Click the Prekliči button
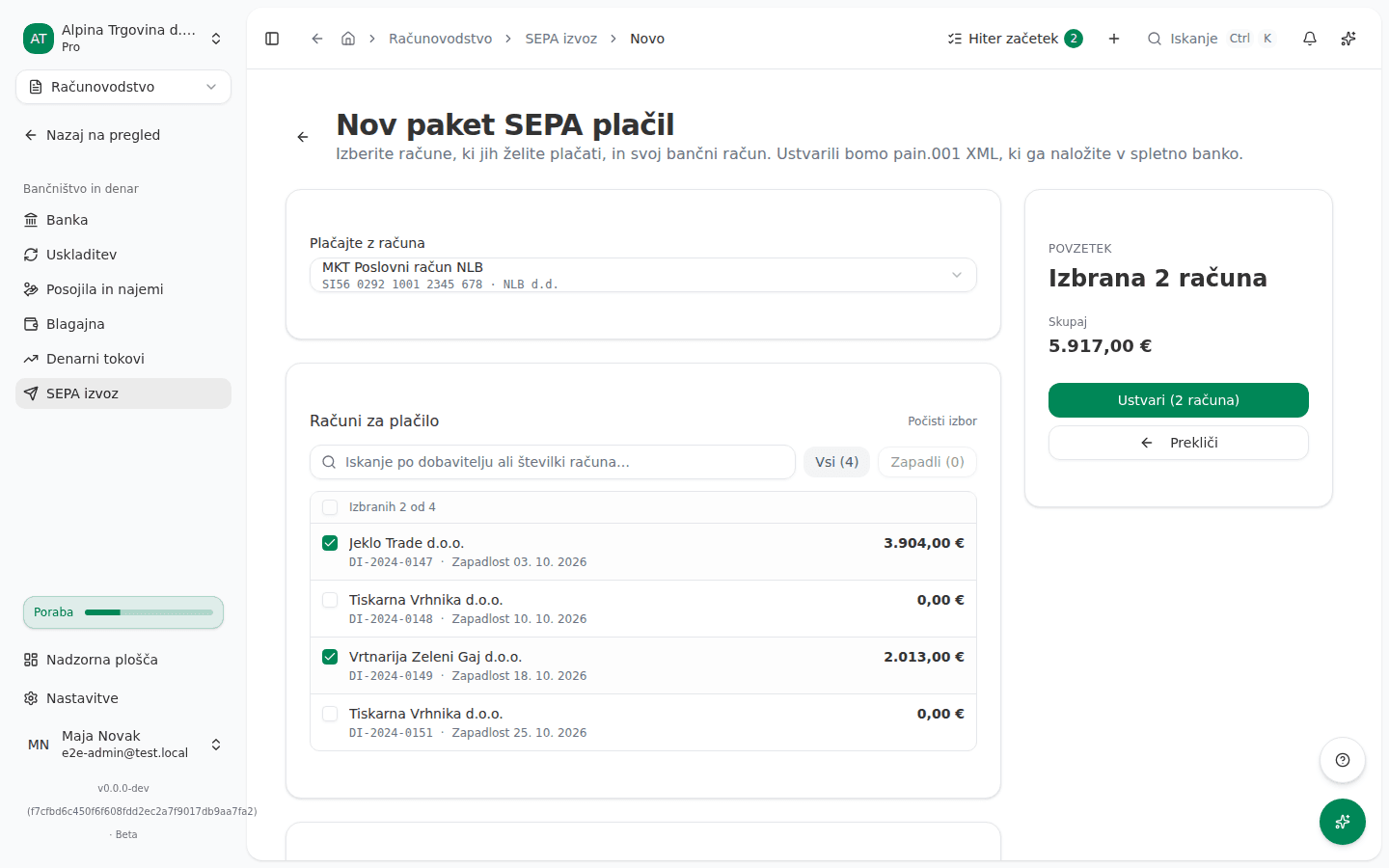Viewport: 1389px width, 868px height. tap(1179, 443)
